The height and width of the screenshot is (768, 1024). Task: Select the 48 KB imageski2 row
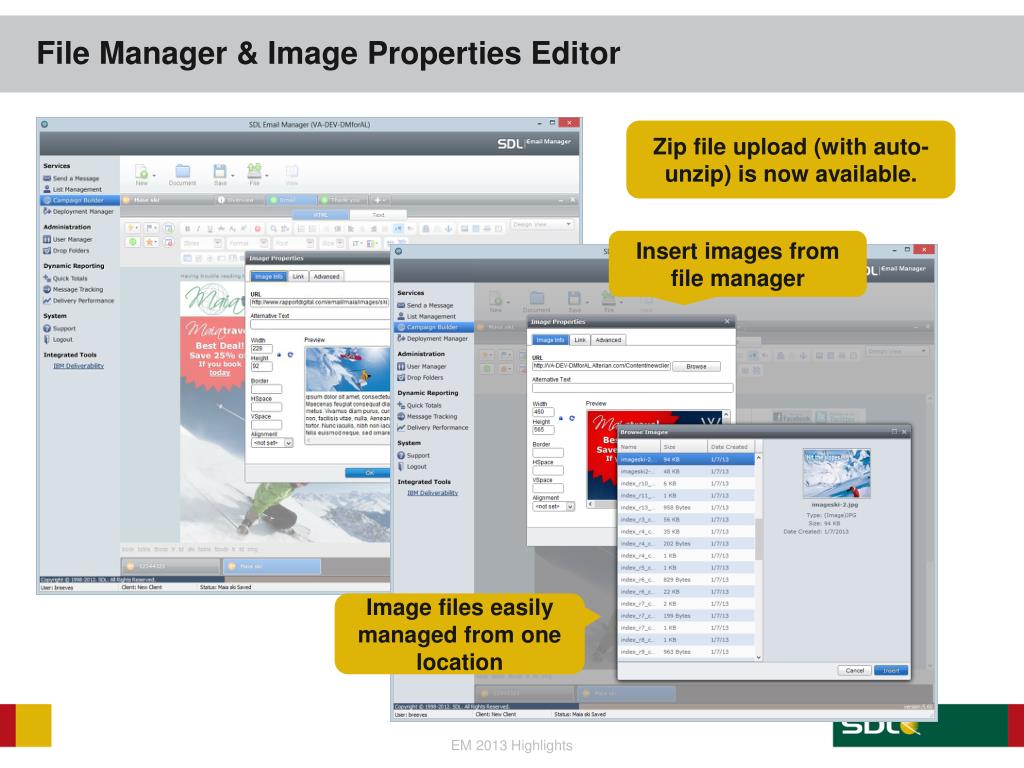pyautogui.click(x=686, y=472)
